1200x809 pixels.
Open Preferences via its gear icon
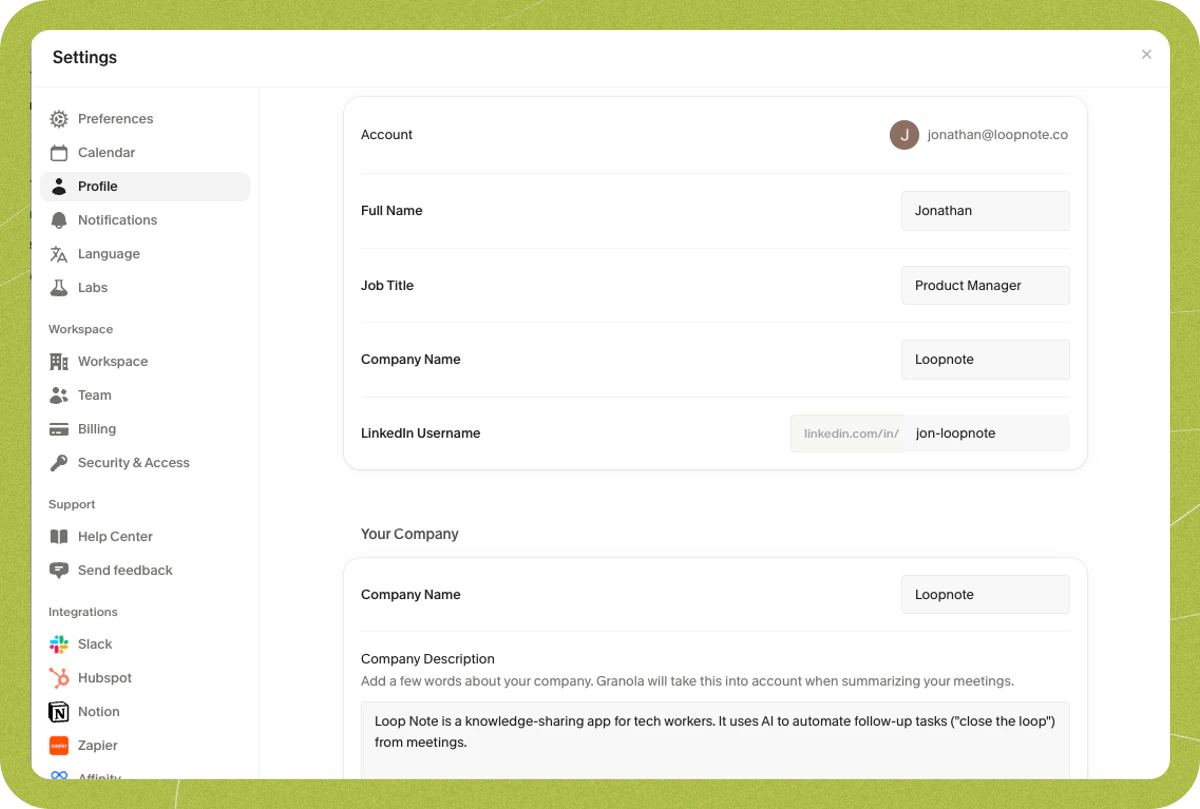[x=59, y=119]
